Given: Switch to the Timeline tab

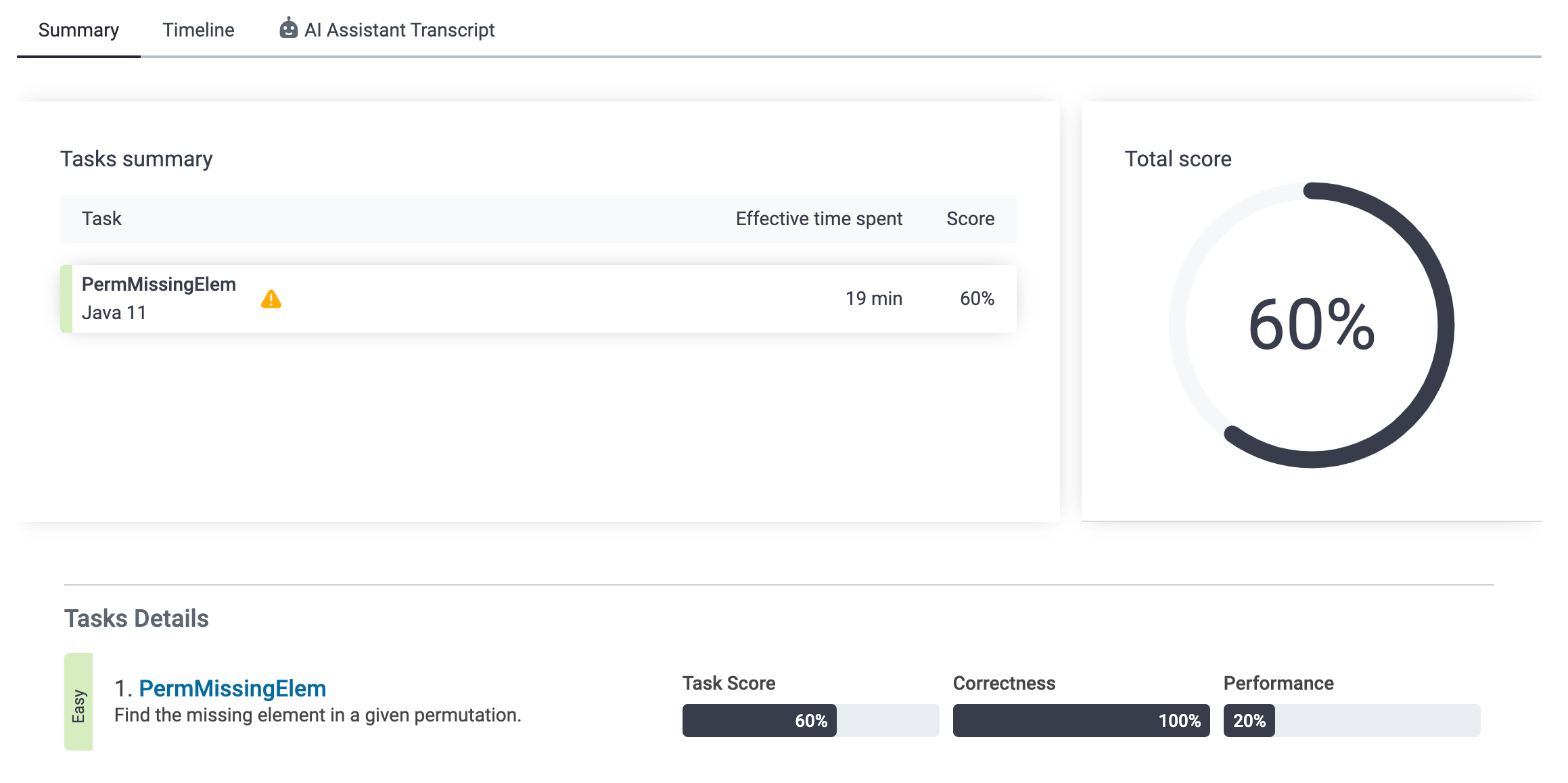Looking at the screenshot, I should pyautogui.click(x=198, y=30).
